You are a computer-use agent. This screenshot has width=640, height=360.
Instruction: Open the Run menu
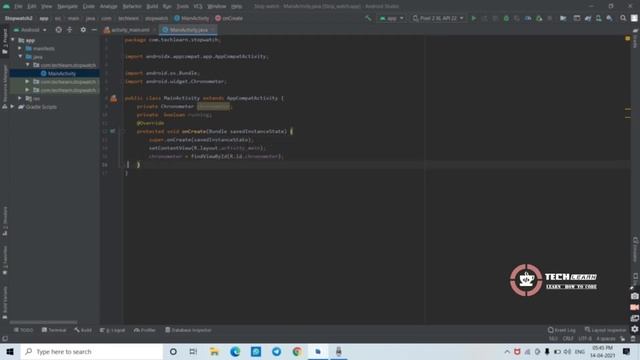click(167, 7)
